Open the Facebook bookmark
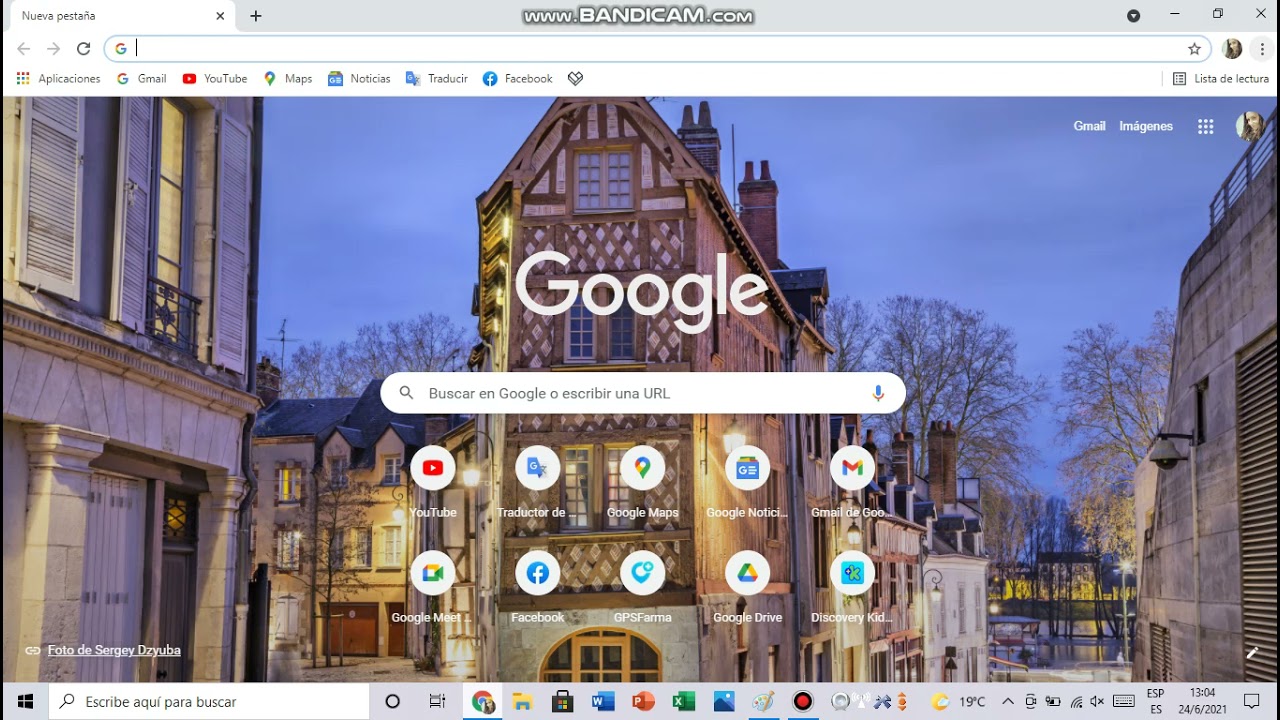Screen dimensions: 1280x720 [x=518, y=78]
